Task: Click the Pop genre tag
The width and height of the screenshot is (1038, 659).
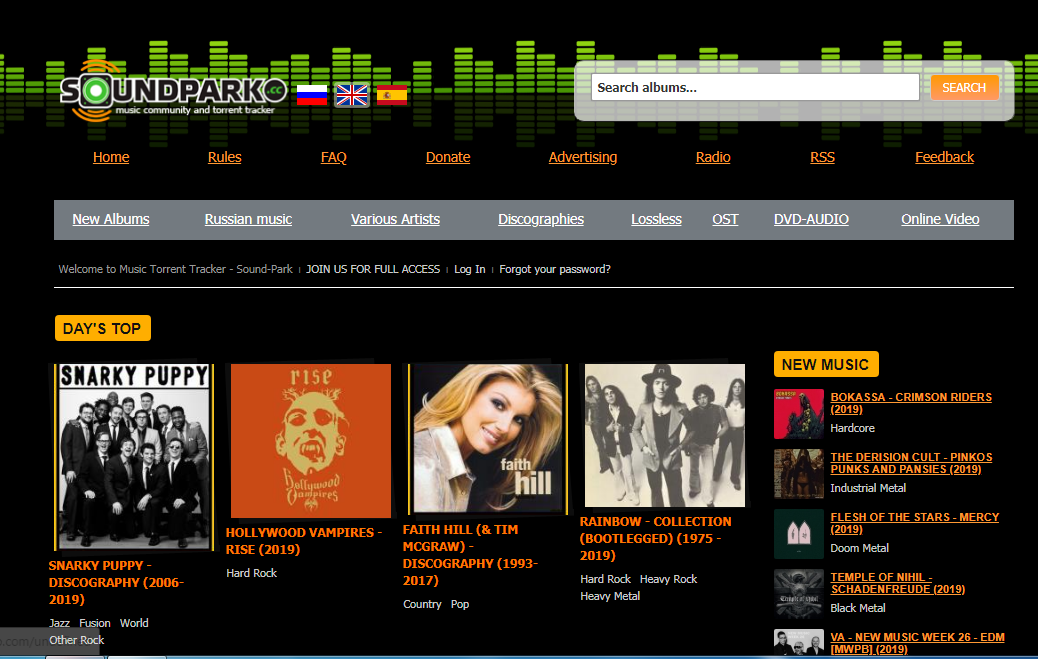Action: point(459,604)
